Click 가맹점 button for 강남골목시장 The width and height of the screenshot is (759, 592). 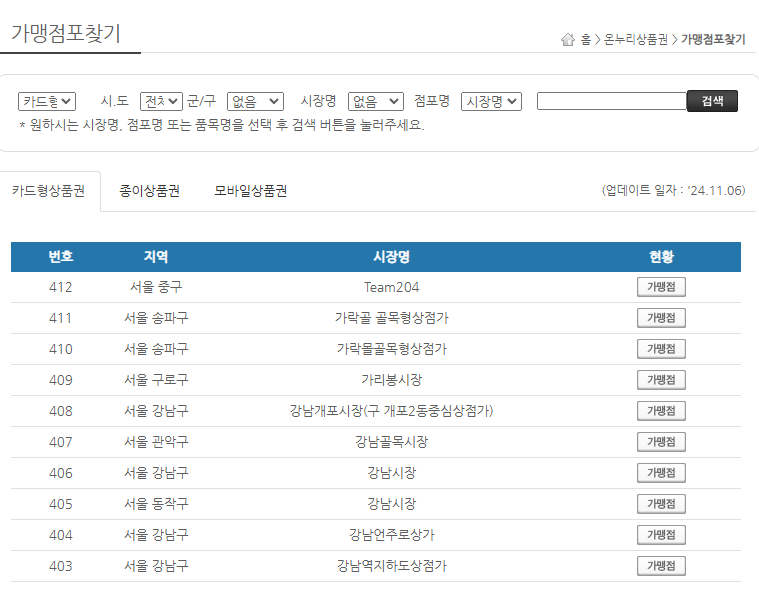click(x=661, y=442)
